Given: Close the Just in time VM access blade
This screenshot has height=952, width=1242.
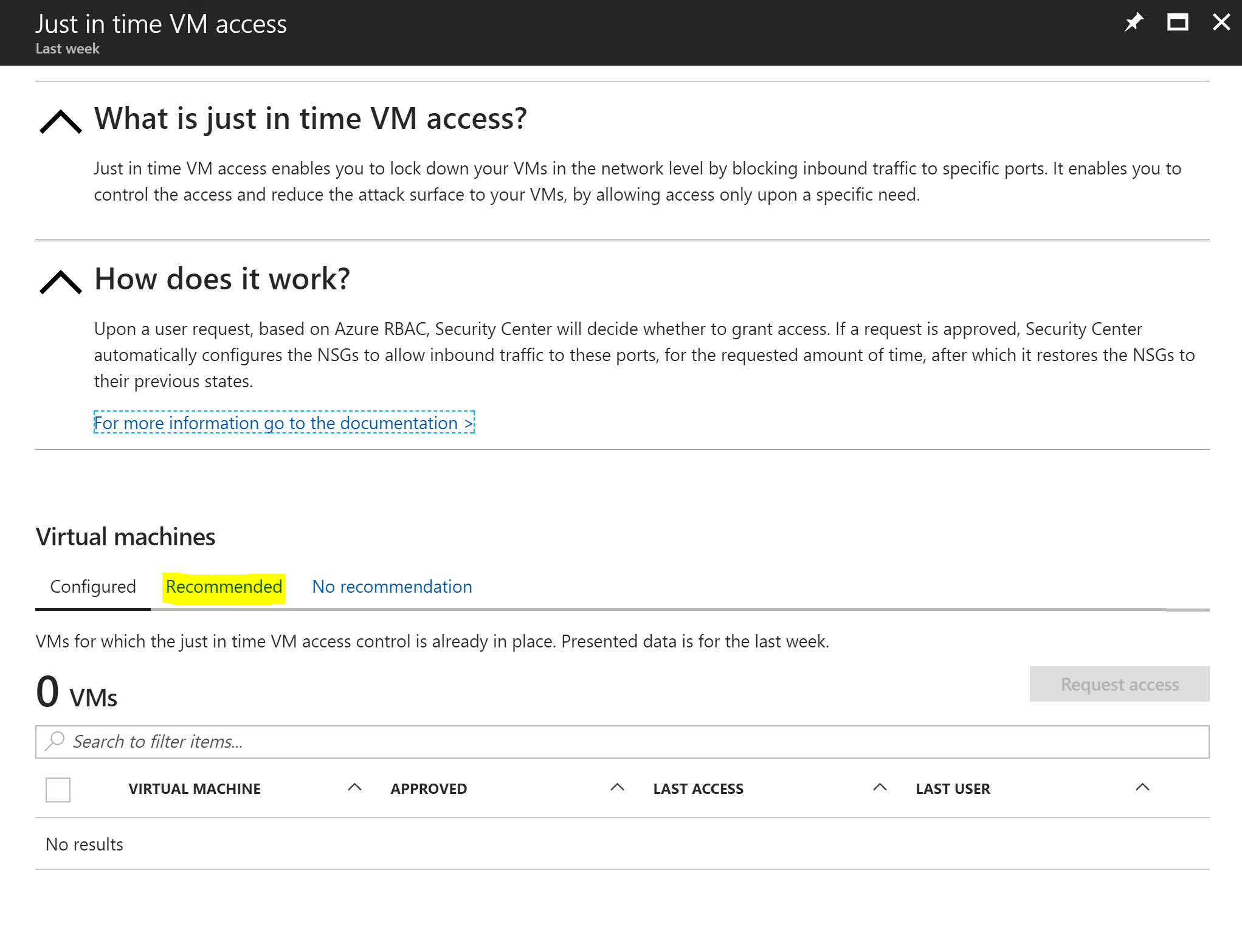Looking at the screenshot, I should [1221, 23].
